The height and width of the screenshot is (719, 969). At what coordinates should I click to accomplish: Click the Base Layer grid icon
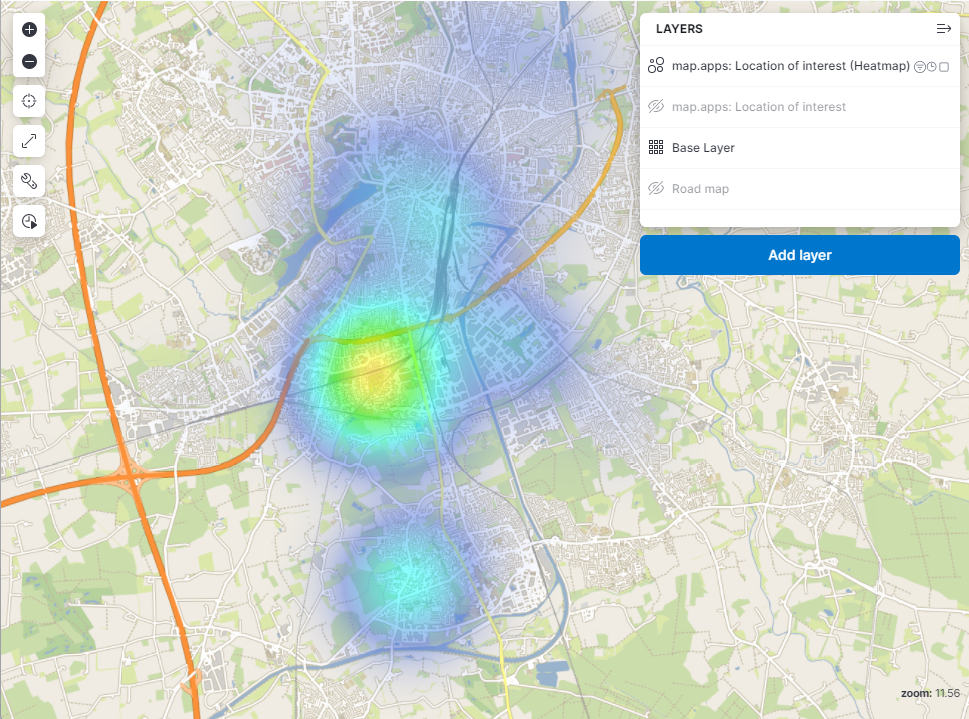(656, 147)
